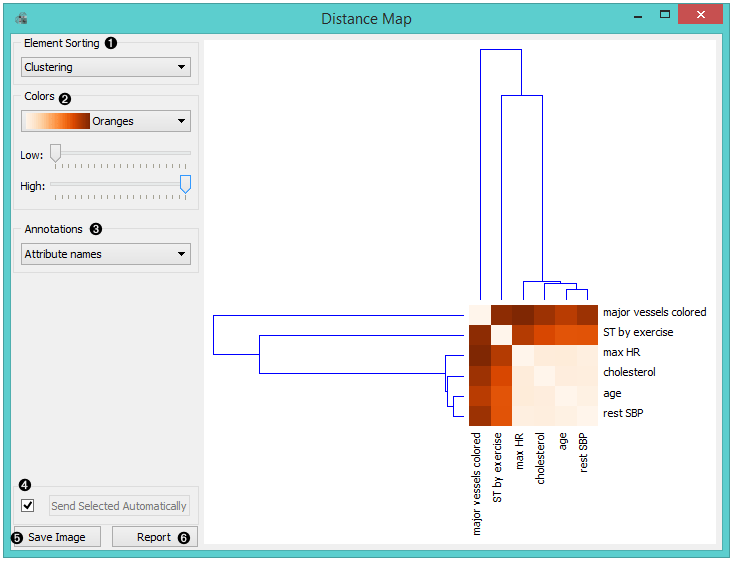Click the Low color threshold slider handle
The width and height of the screenshot is (733, 561).
pos(55,153)
